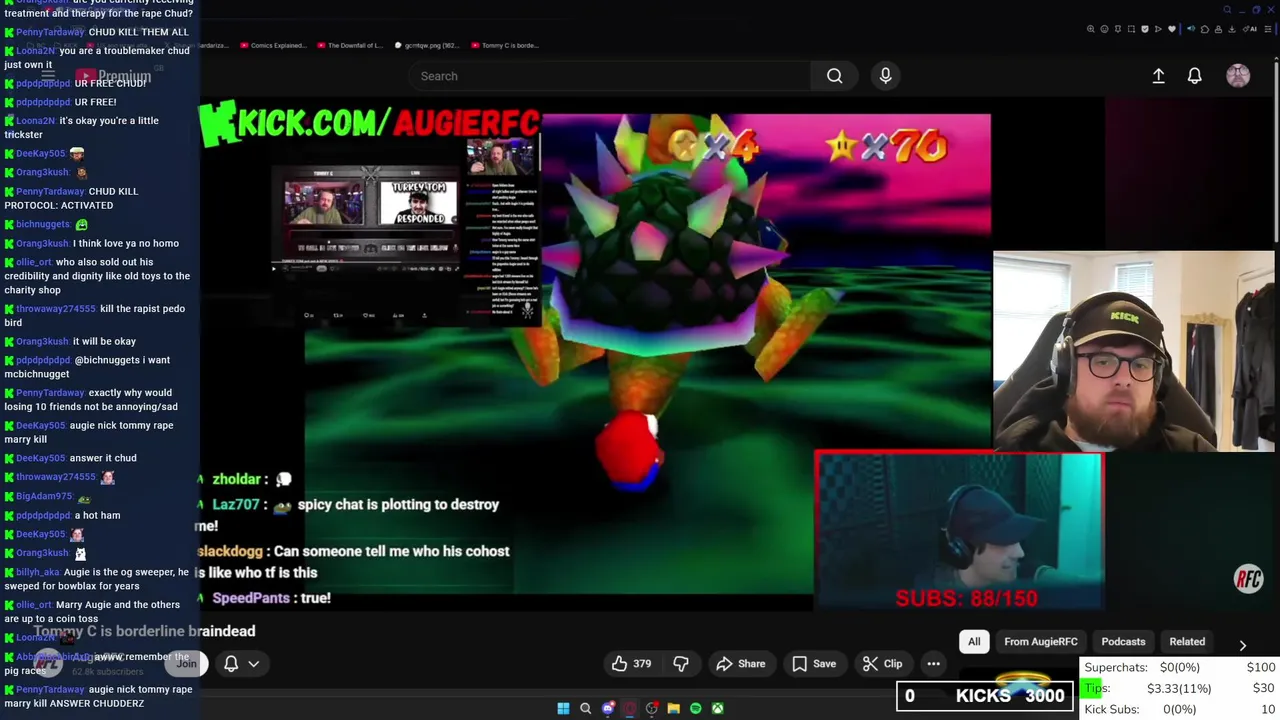Open the browser easy-setup sliders icon

pyautogui.click(x=1268, y=29)
